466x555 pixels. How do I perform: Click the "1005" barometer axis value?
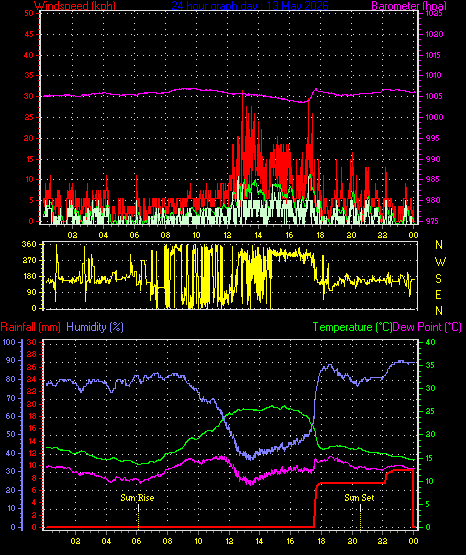pyautogui.click(x=434, y=96)
